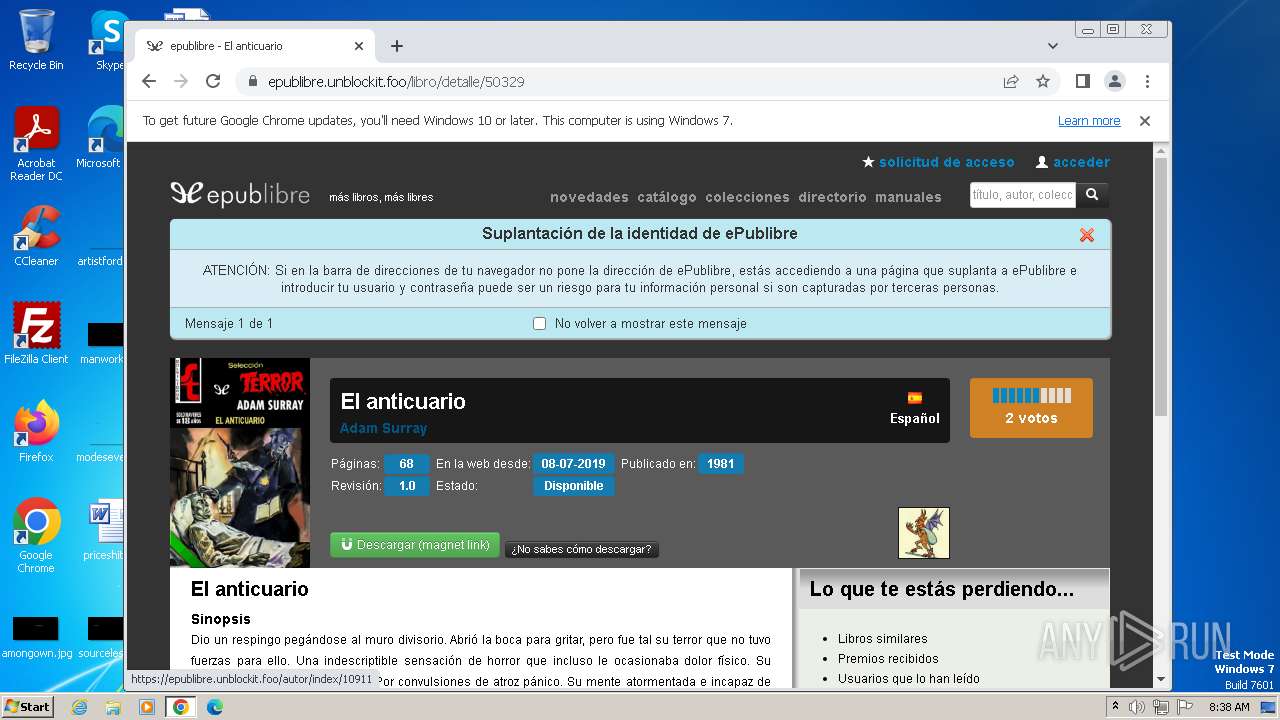Open Acrobat Reader DC desktop icon
The width and height of the screenshot is (1280, 720).
36,144
